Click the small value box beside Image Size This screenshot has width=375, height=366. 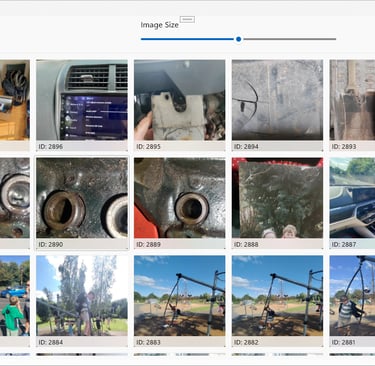(187, 19)
